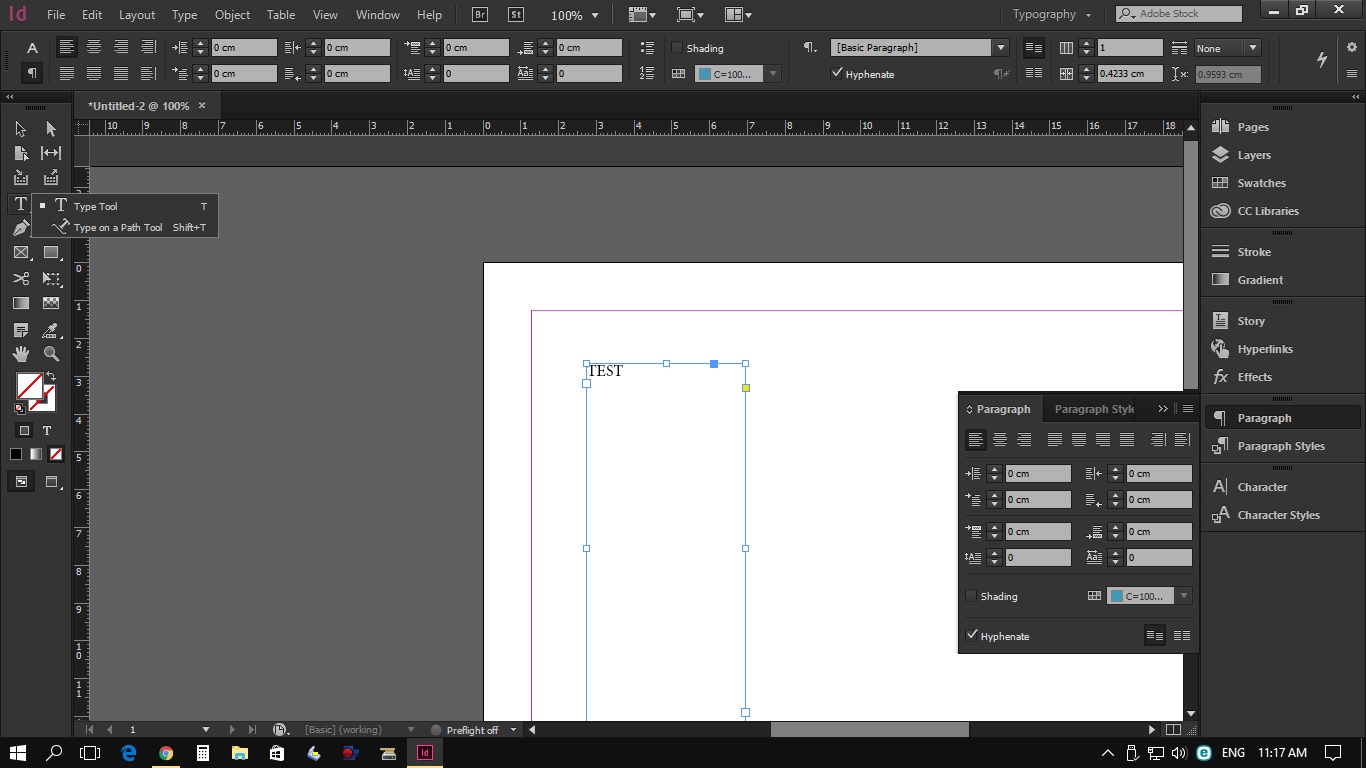The width and height of the screenshot is (1366, 768).
Task: Select the Pen tool
Action: click(x=21, y=228)
